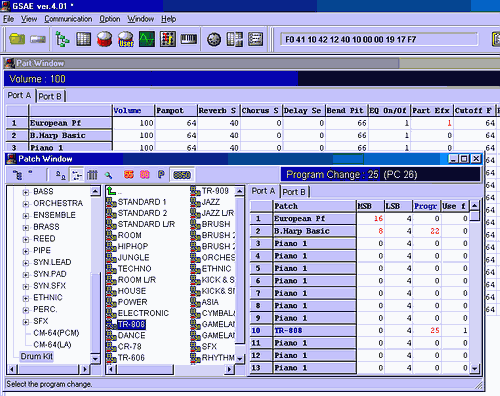This screenshot has width=500, height=396.
Task: Open the green tree structure view
Action: coord(62,39)
